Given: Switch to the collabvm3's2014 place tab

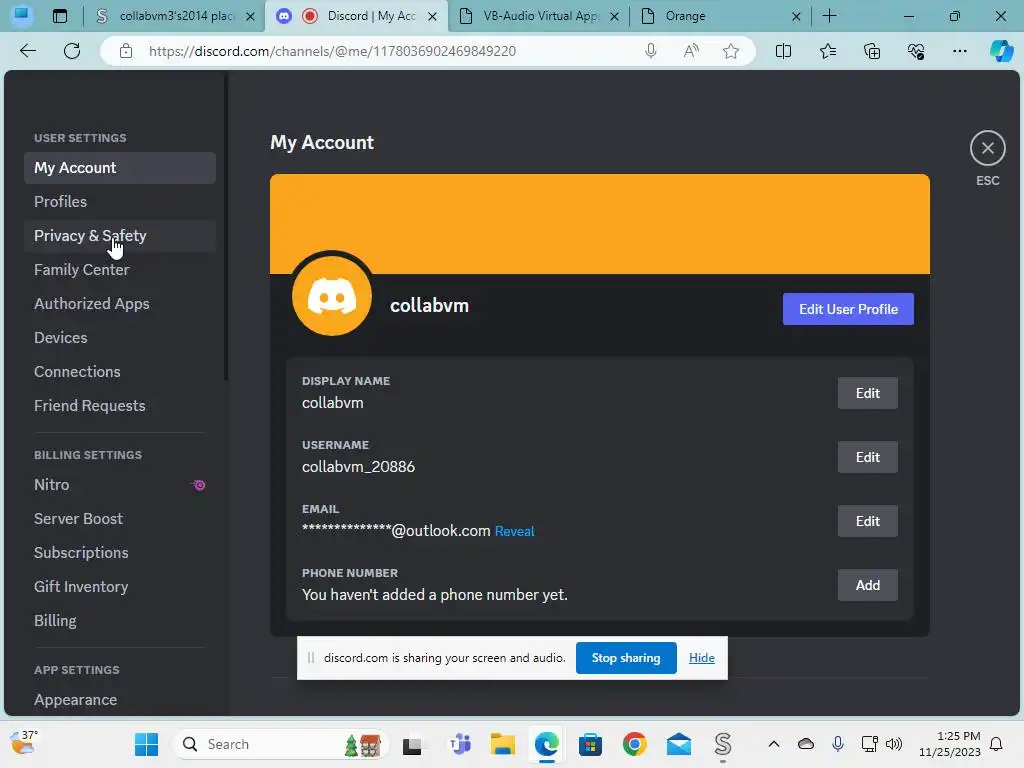Looking at the screenshot, I should tap(174, 16).
